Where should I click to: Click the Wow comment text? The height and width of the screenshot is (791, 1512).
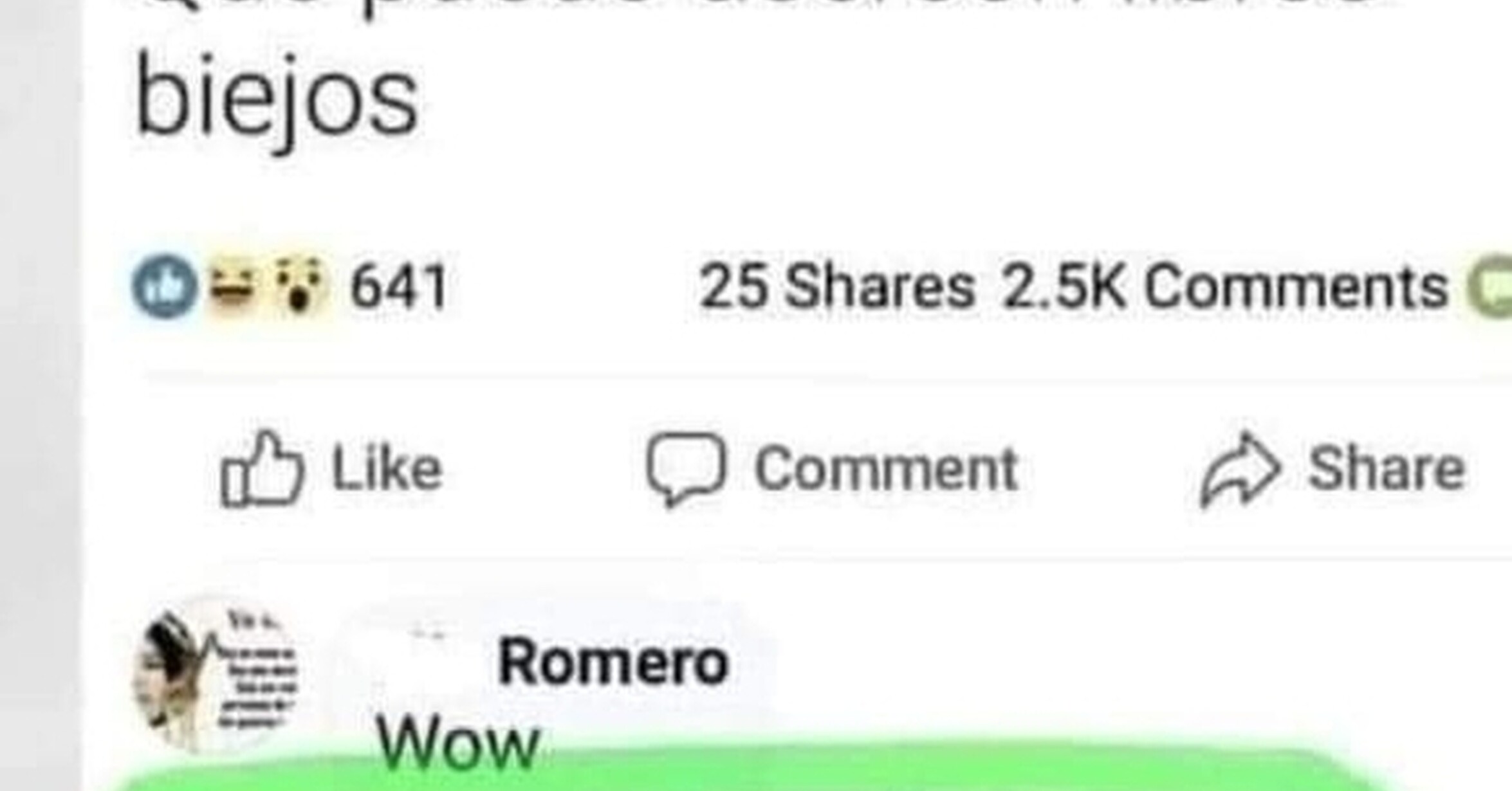point(457,743)
